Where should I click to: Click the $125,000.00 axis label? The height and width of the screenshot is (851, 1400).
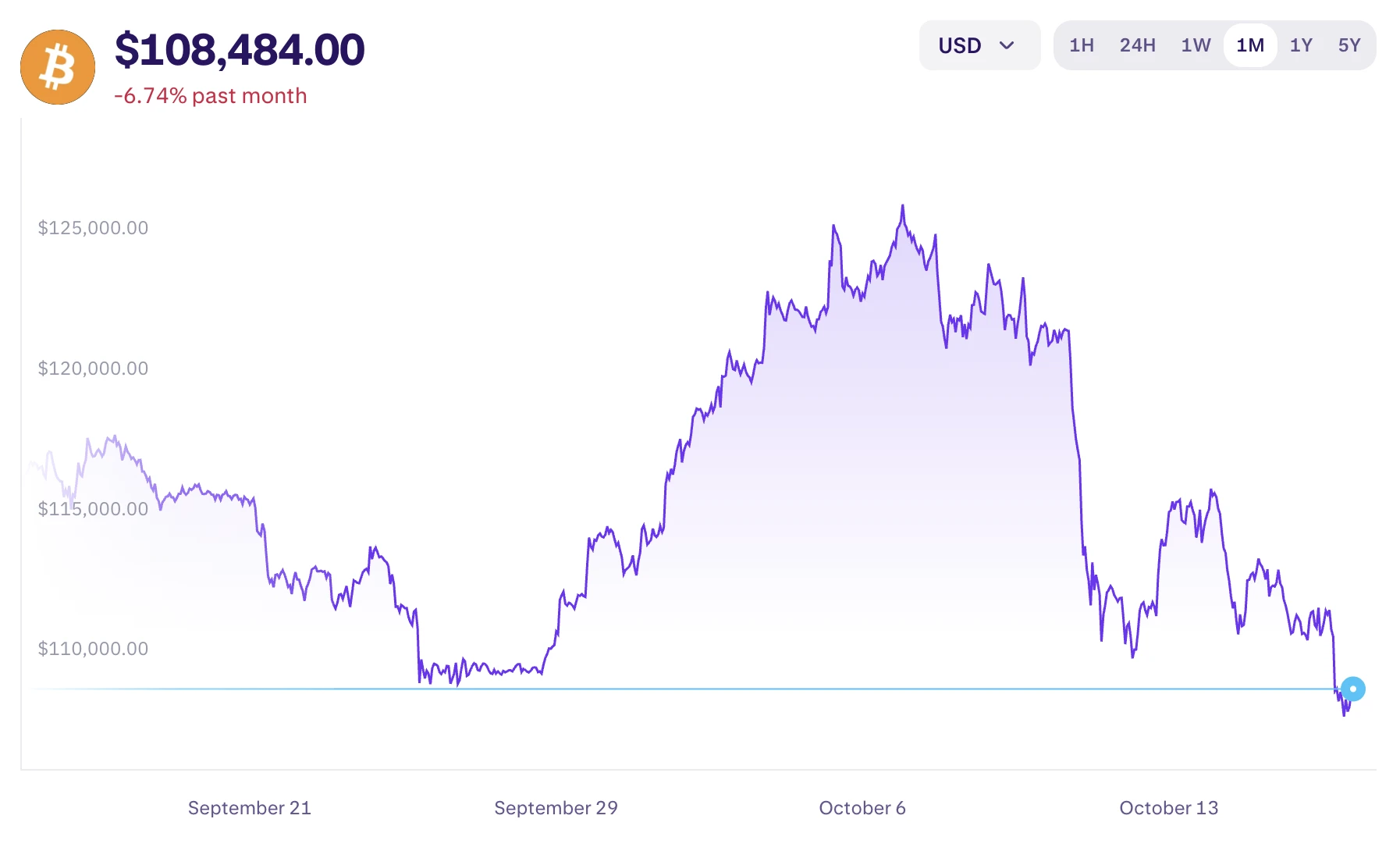93,228
